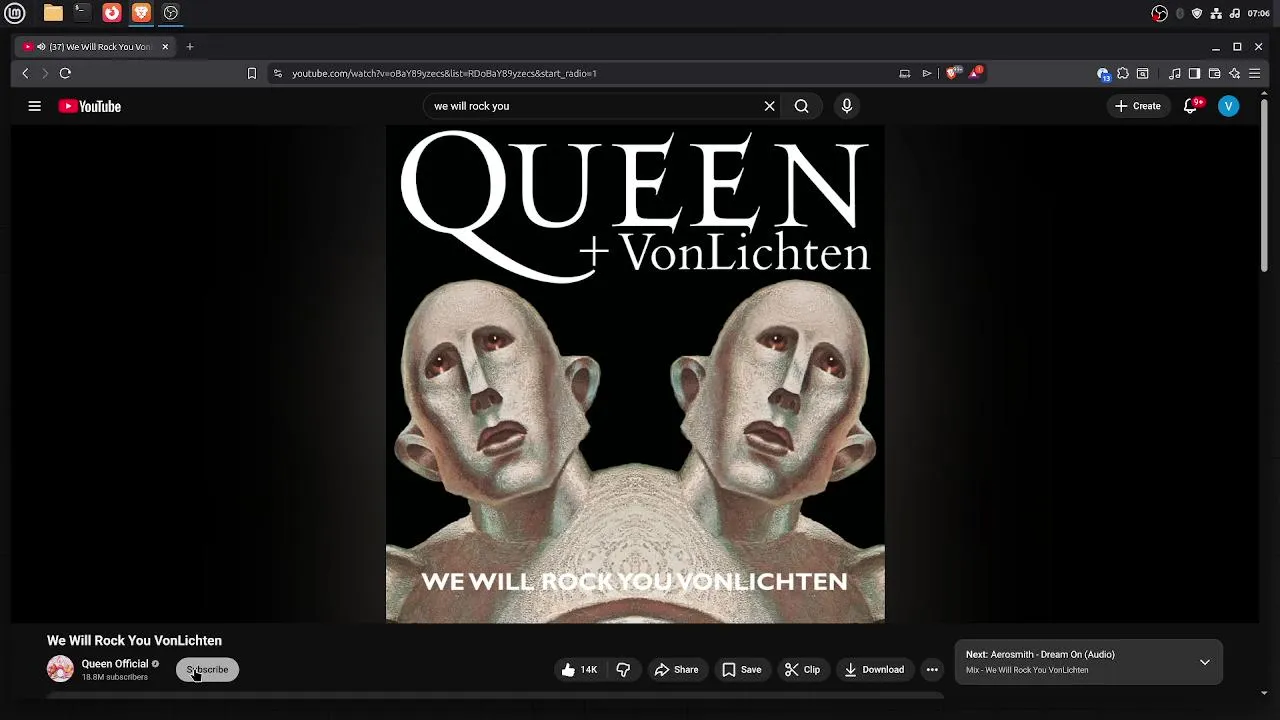This screenshot has width=1280, height=720.
Task: Launch Terminal from panel
Action: coord(82,13)
